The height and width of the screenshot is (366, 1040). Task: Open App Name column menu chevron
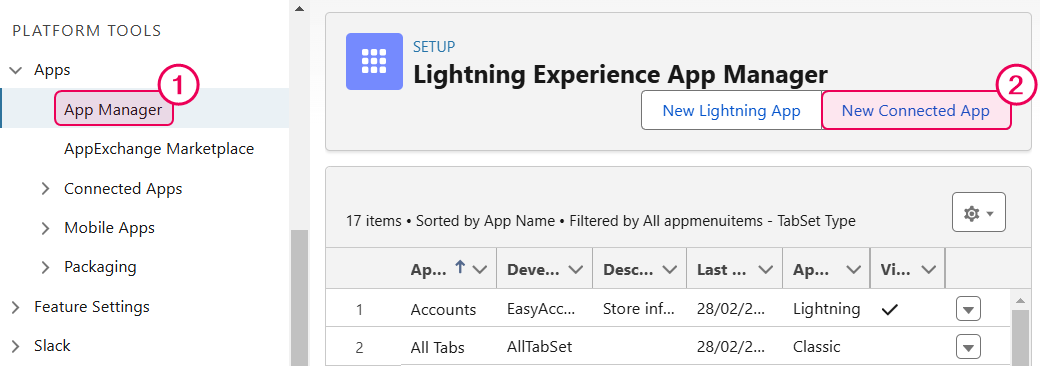click(480, 269)
